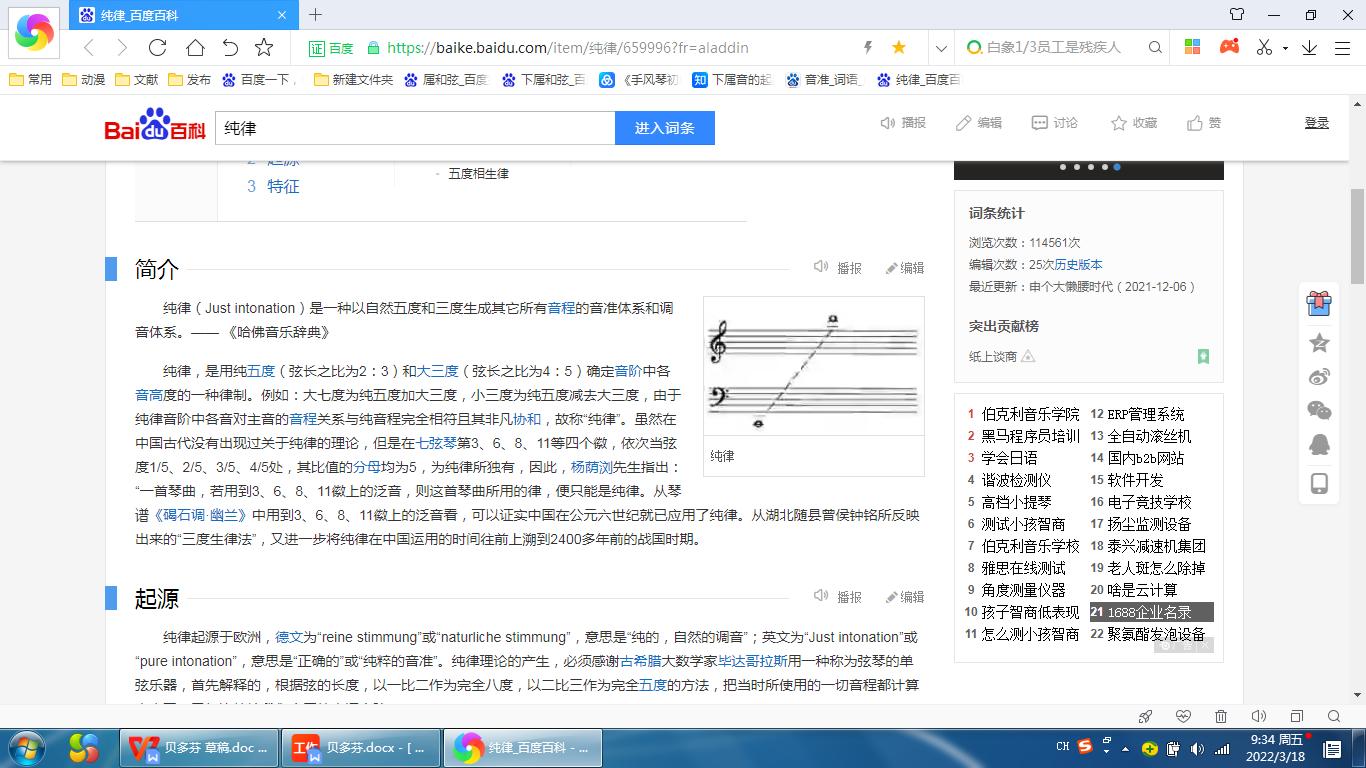Image resolution: width=1366 pixels, height=768 pixels.
Task: Reload the page with refresh icon
Action: [157, 47]
